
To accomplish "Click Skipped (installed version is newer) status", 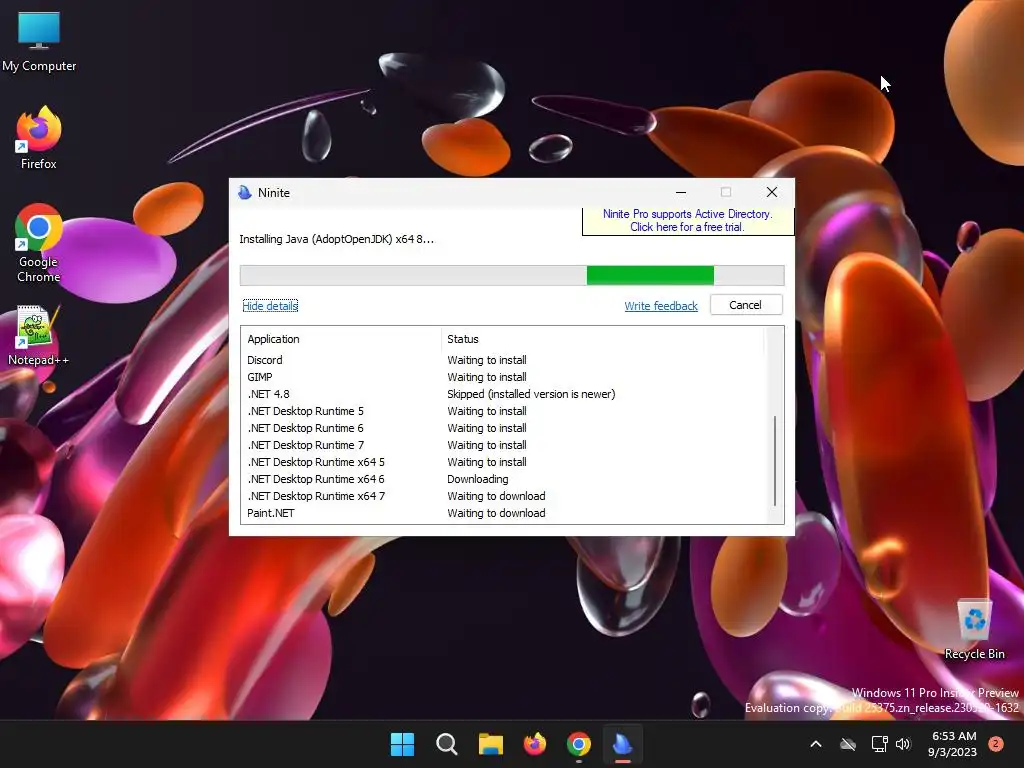I will point(531,394).
